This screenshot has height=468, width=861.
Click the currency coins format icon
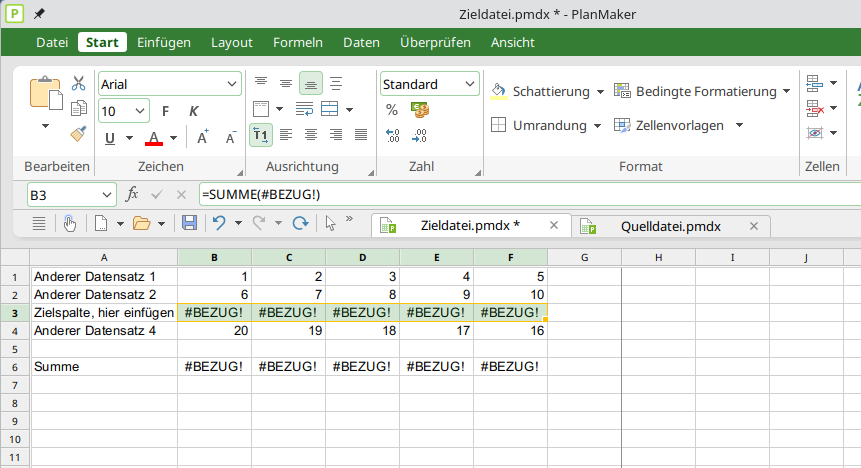point(420,110)
